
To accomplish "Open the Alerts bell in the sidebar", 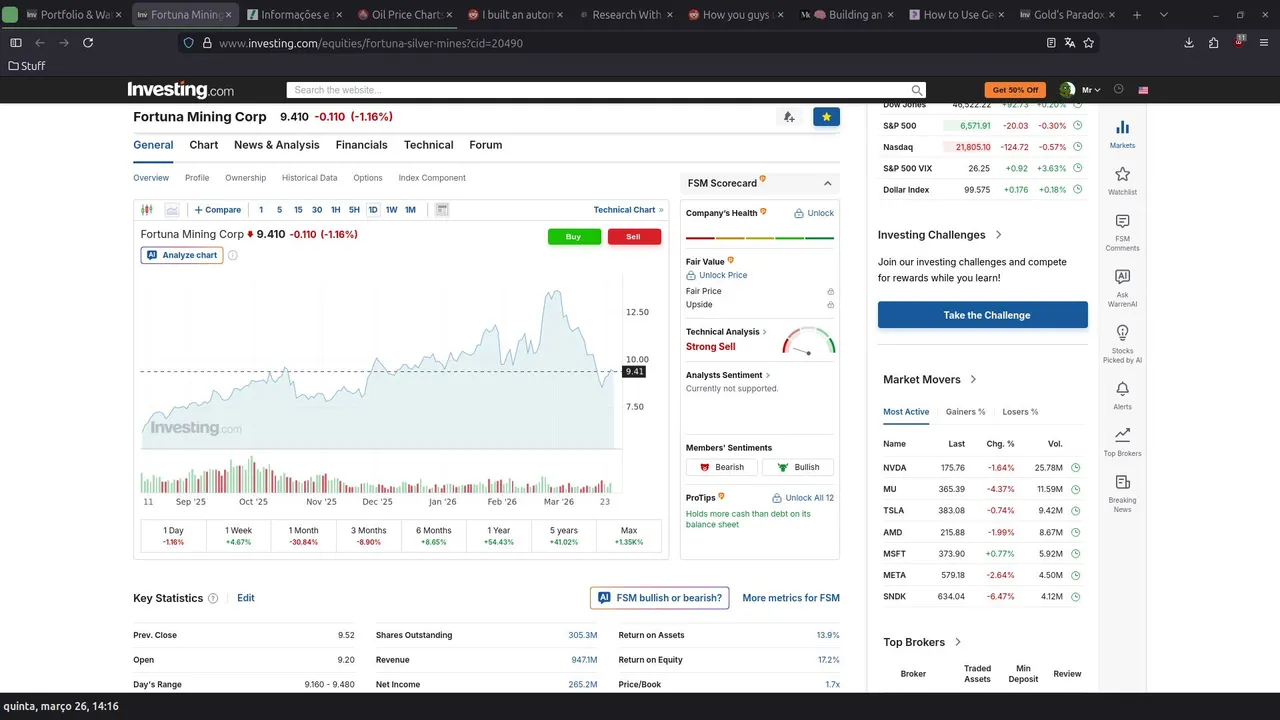I will 1122,389.
